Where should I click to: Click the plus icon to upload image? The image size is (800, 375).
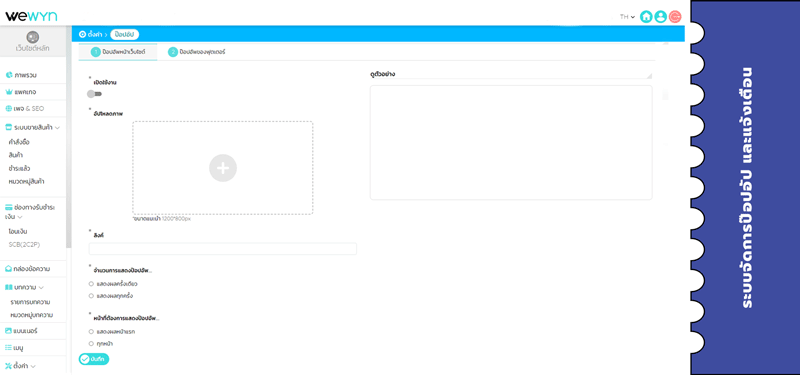pos(223,168)
